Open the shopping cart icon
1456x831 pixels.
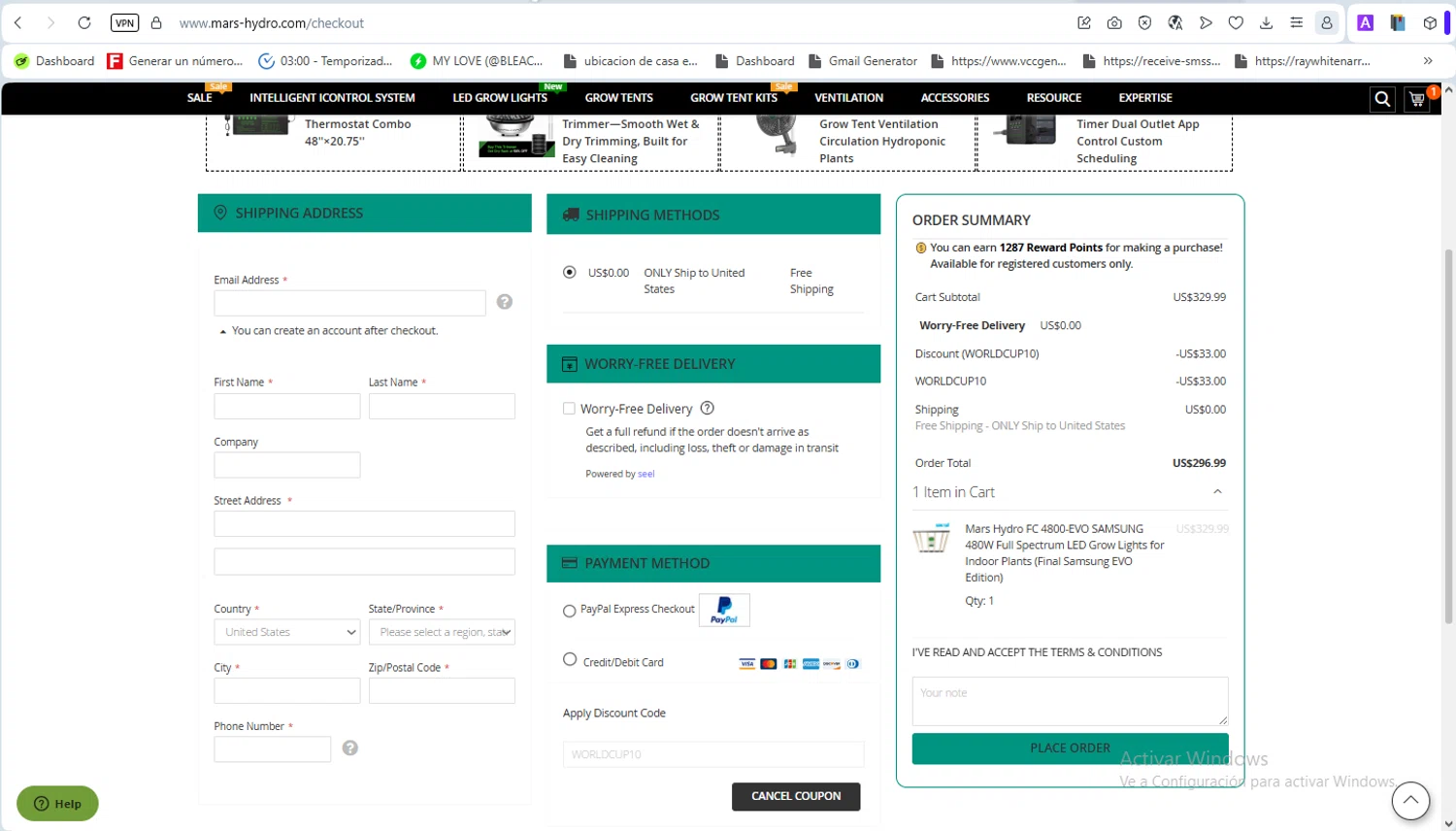pyautogui.click(x=1418, y=98)
